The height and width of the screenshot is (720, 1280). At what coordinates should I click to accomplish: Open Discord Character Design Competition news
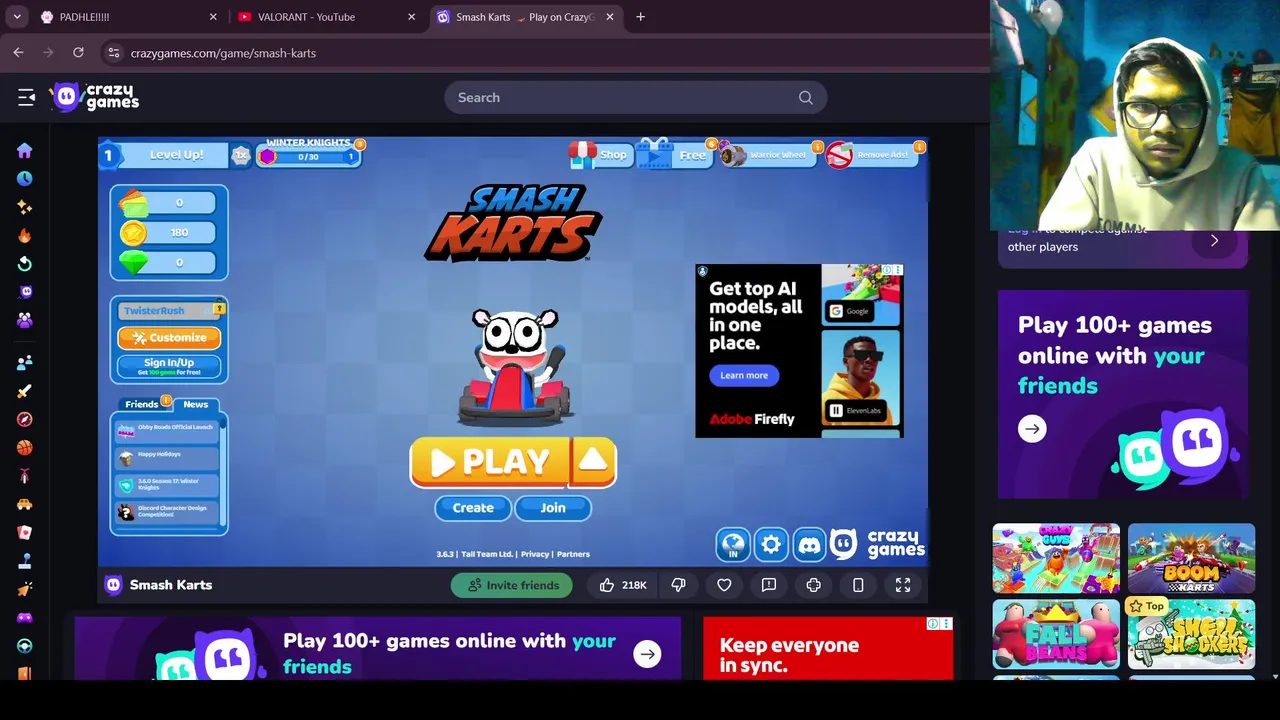pos(166,511)
